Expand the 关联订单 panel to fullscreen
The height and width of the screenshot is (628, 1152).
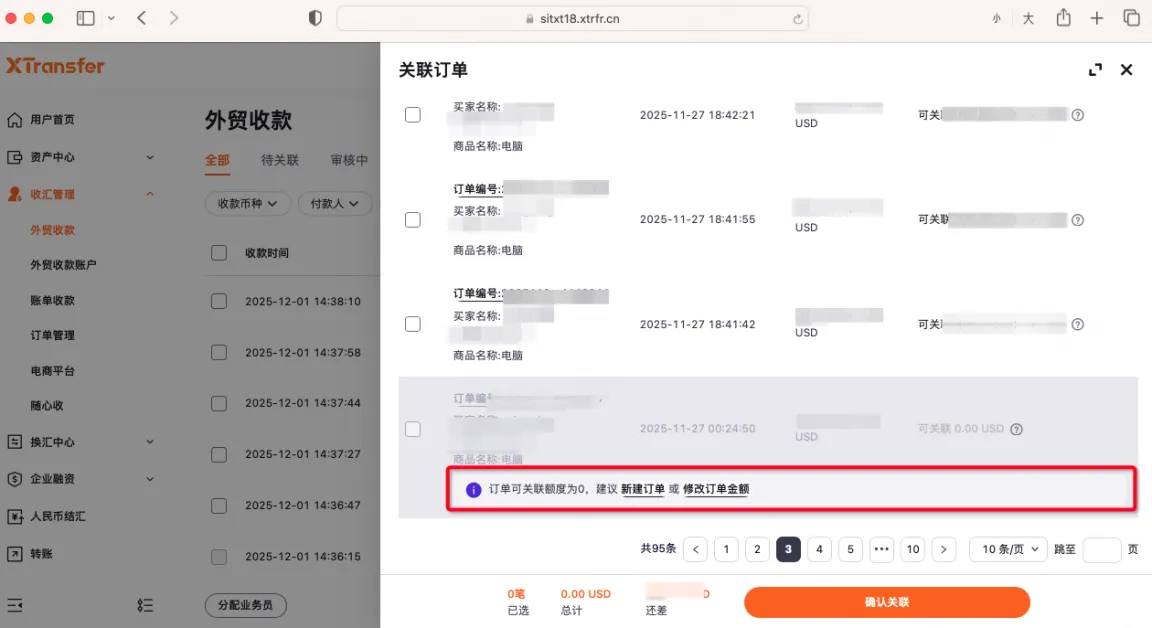tap(1095, 70)
